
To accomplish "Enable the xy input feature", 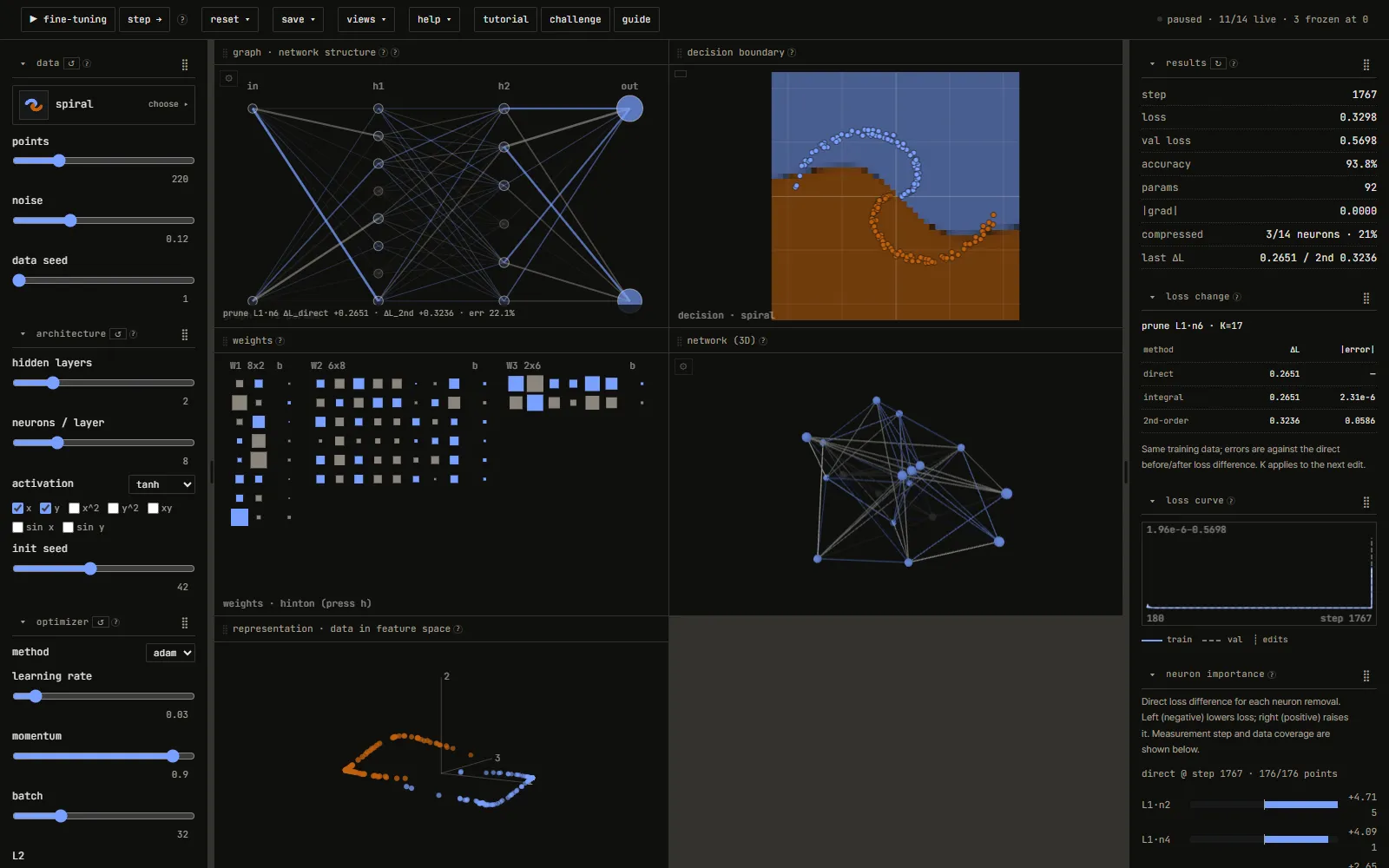I will point(153,509).
